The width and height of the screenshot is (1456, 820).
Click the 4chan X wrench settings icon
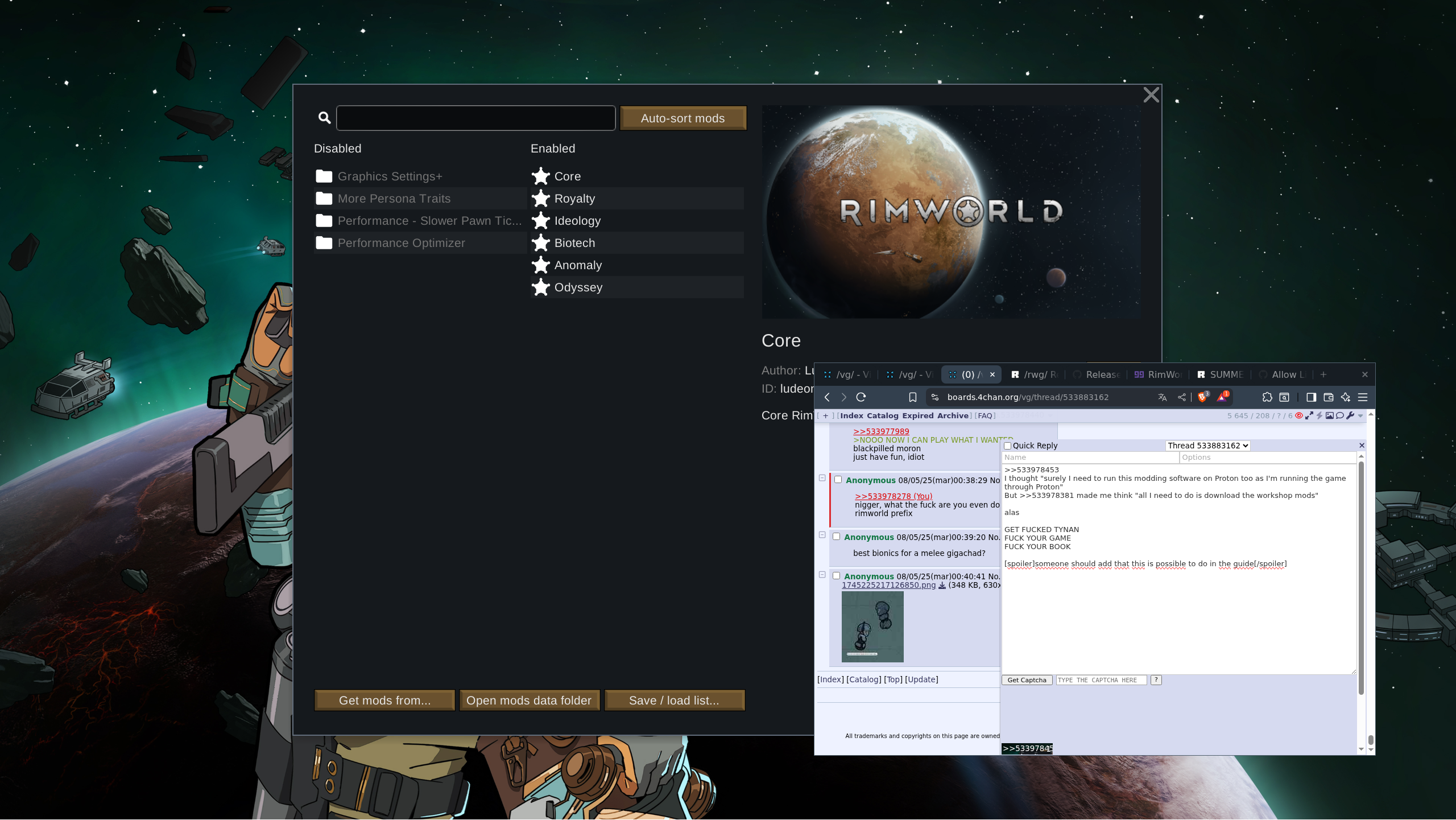pyautogui.click(x=1350, y=415)
